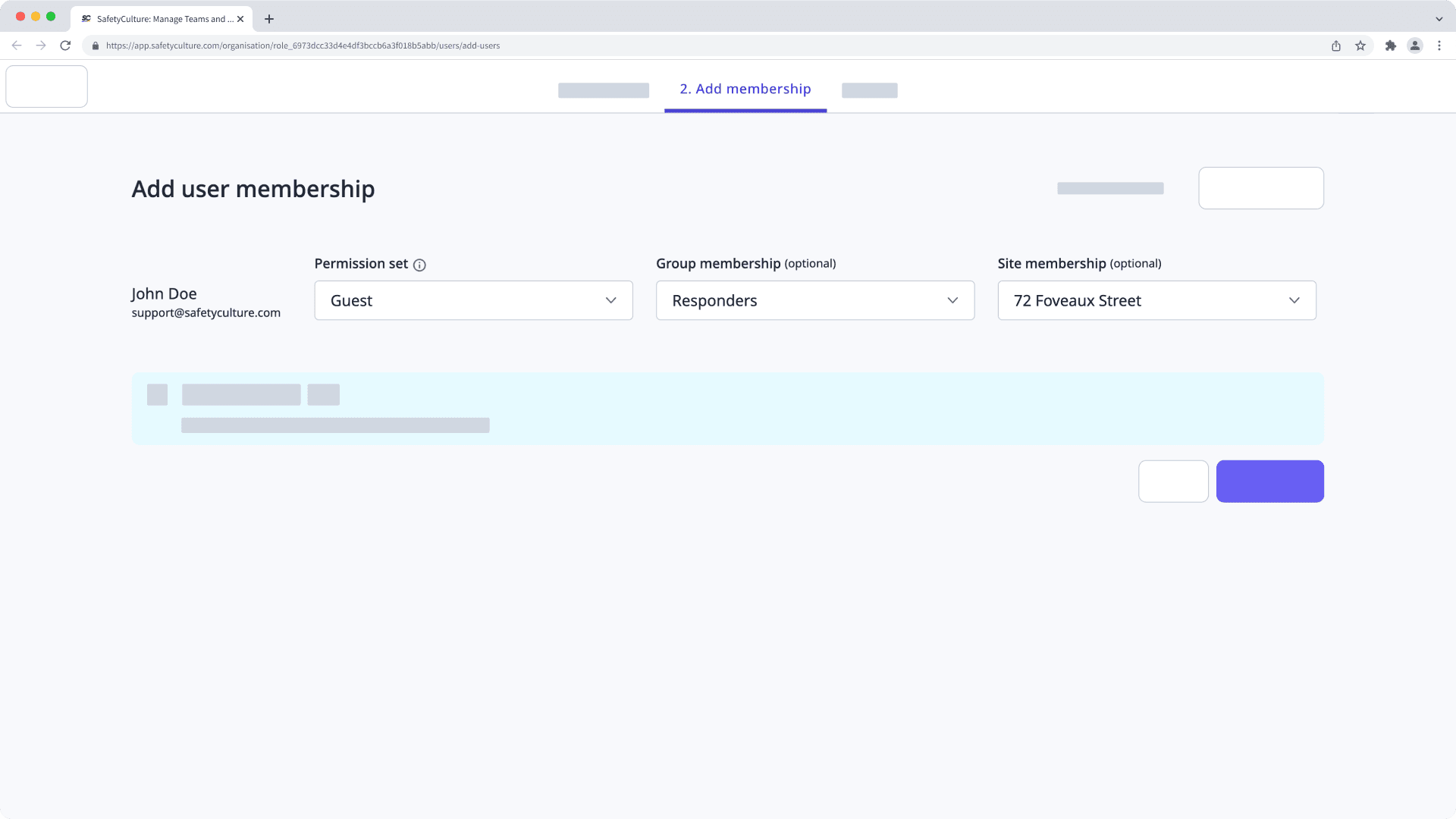Click the white outlined button near top right

coord(1260,188)
